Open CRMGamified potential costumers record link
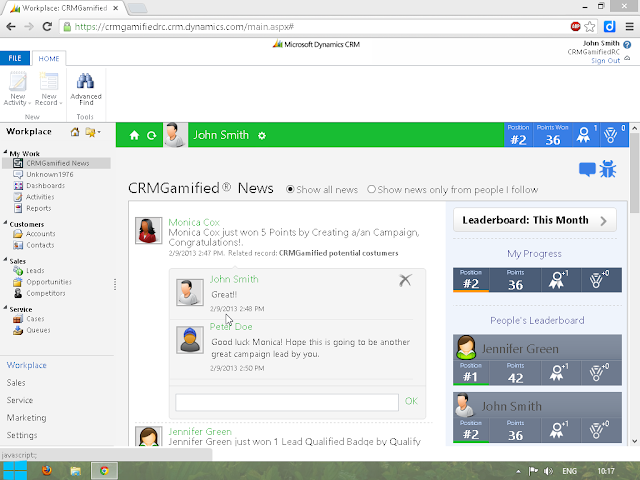640x480 pixels. [338, 253]
